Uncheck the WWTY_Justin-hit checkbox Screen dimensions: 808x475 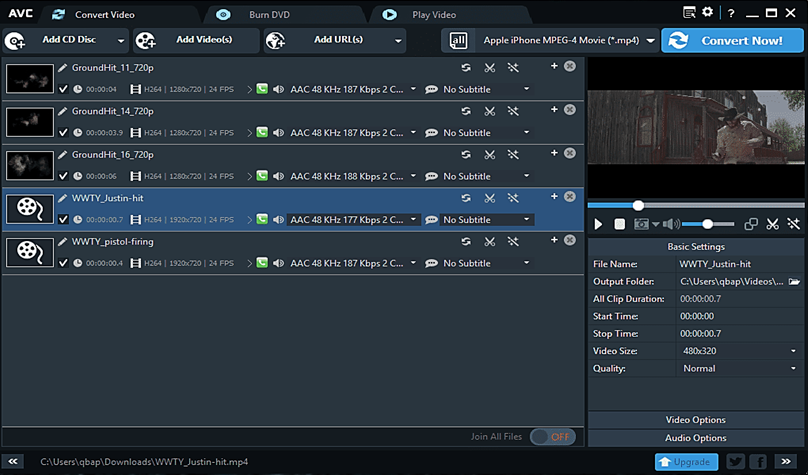63,219
